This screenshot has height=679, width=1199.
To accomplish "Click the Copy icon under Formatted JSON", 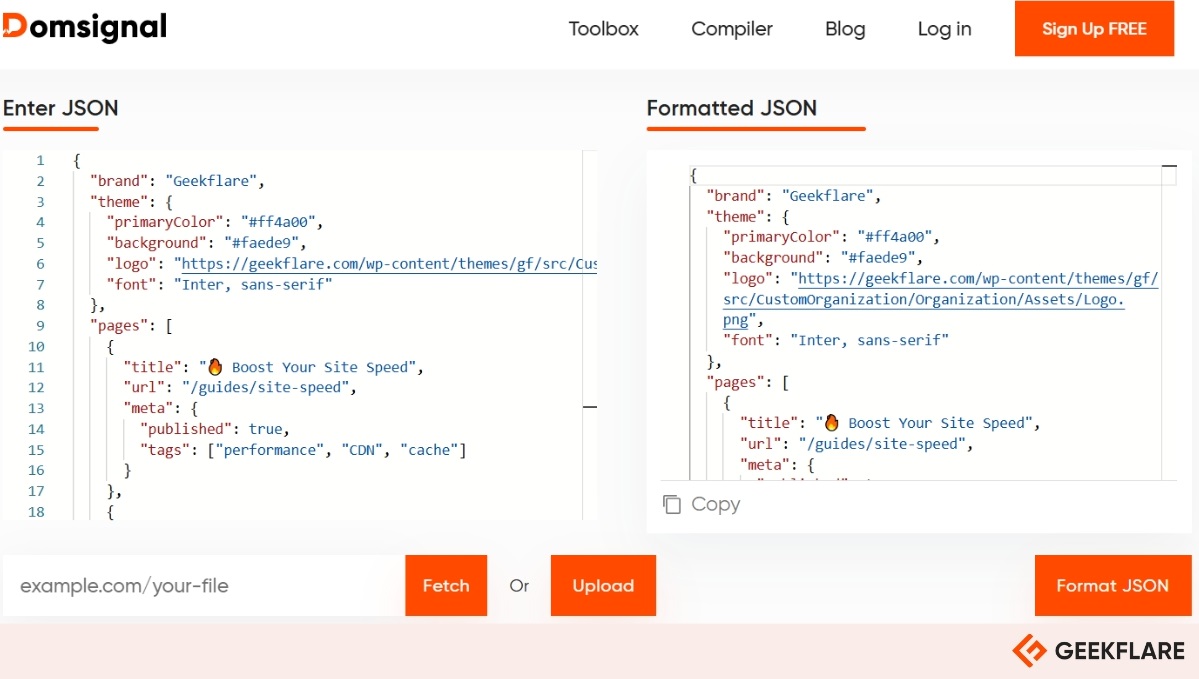I will 671,504.
